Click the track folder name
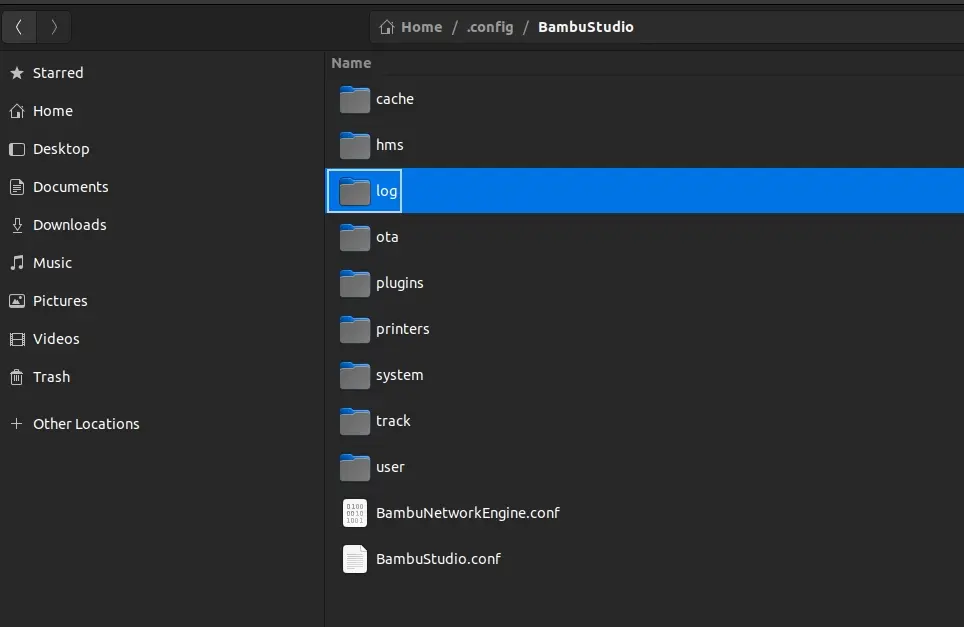 tap(393, 421)
